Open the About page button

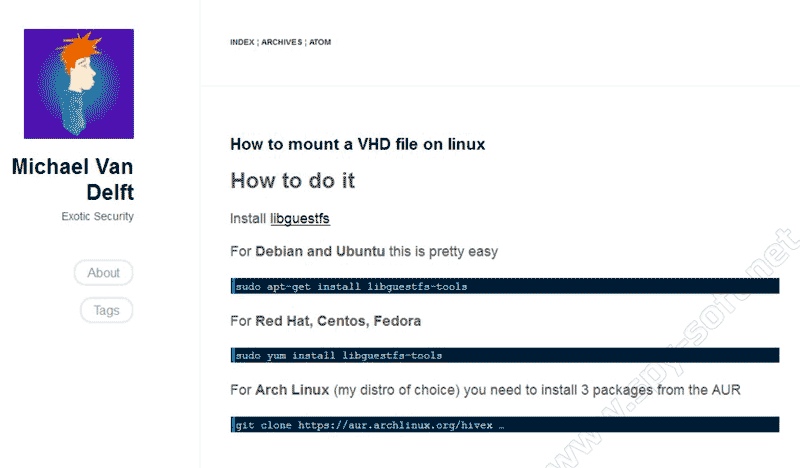pos(103,273)
